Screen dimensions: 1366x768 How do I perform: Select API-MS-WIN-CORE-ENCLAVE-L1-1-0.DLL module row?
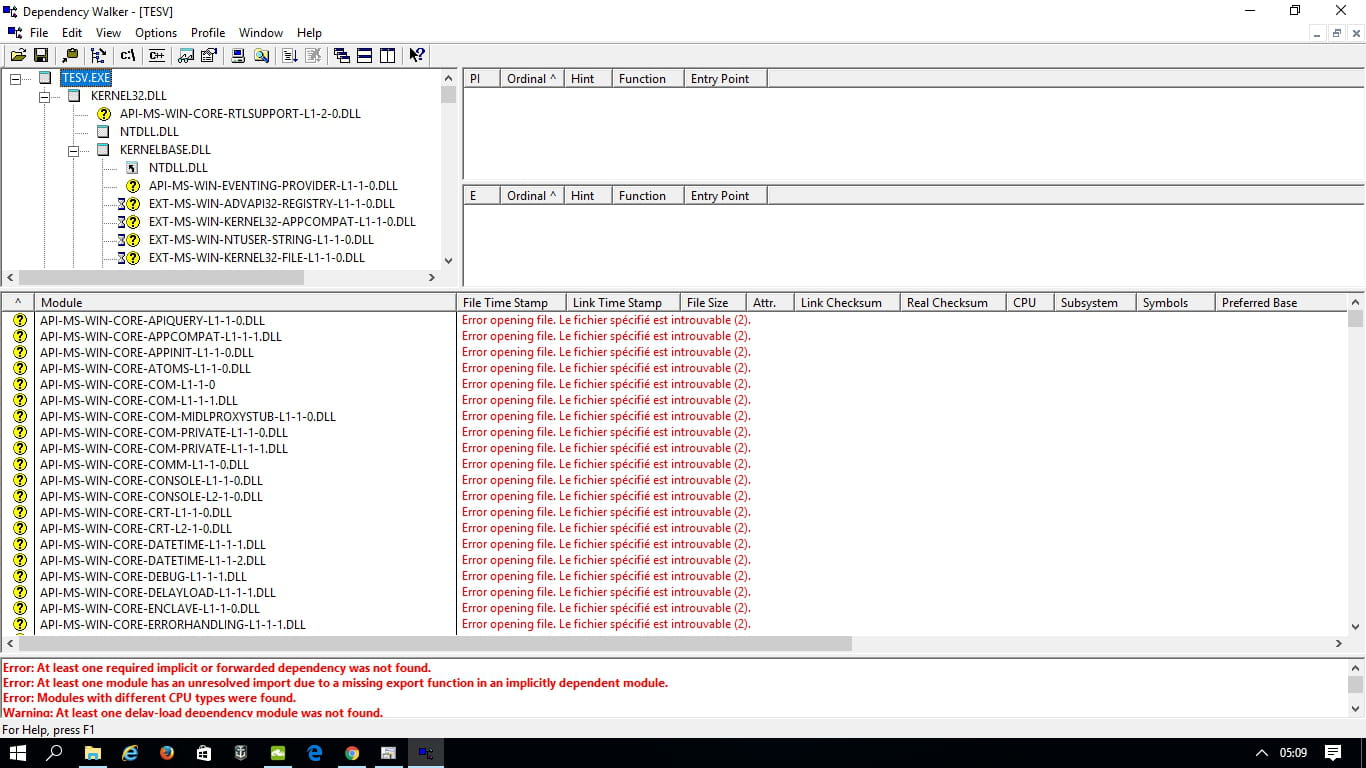click(x=149, y=609)
